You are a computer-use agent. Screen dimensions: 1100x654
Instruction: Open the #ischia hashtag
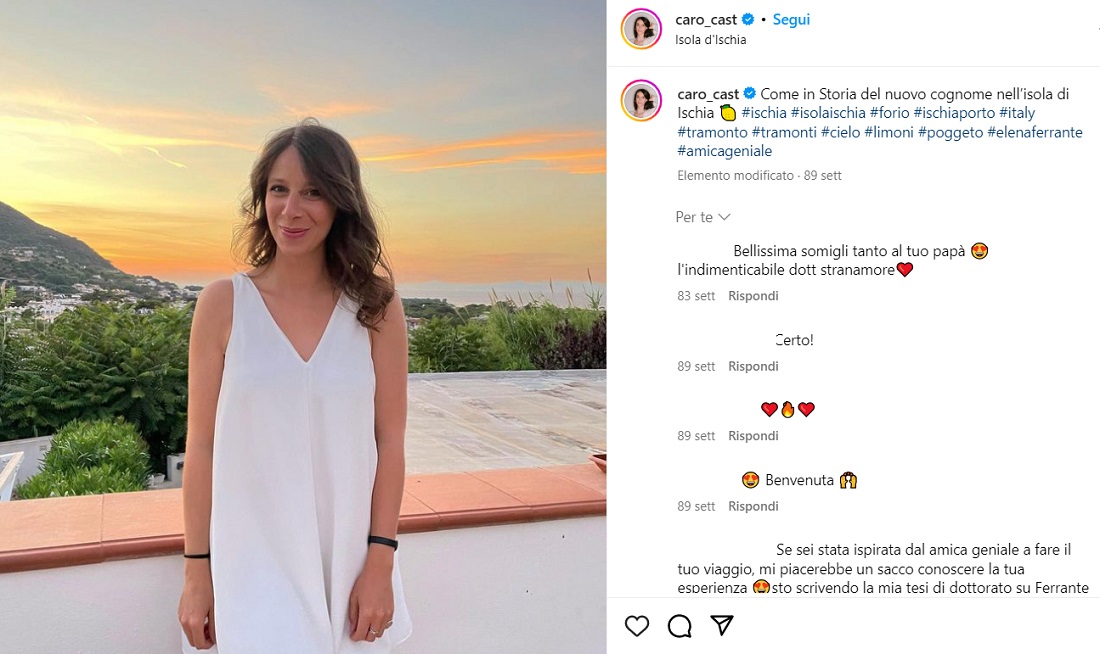[x=764, y=113]
